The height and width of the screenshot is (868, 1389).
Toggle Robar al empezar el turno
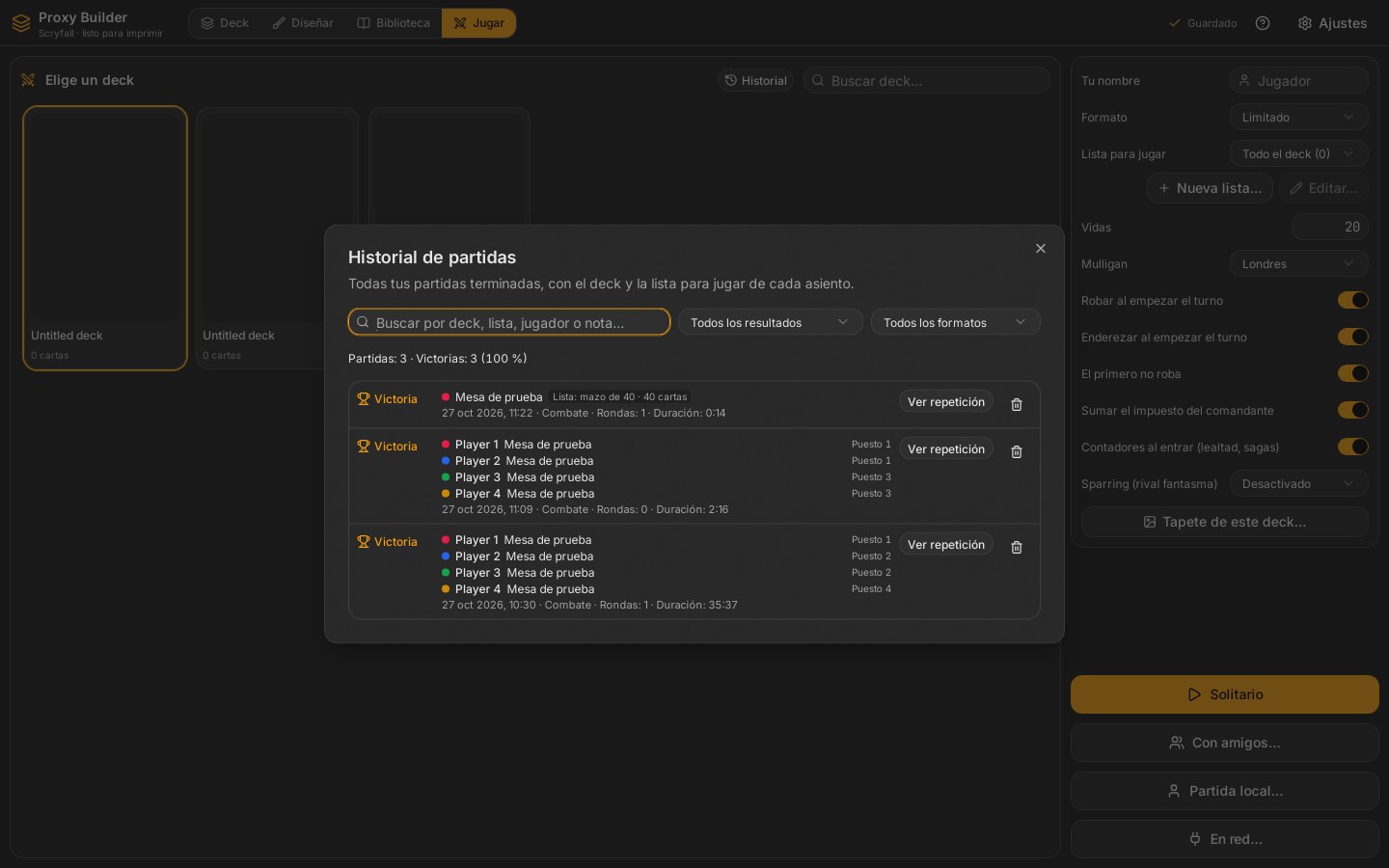[x=1352, y=300]
